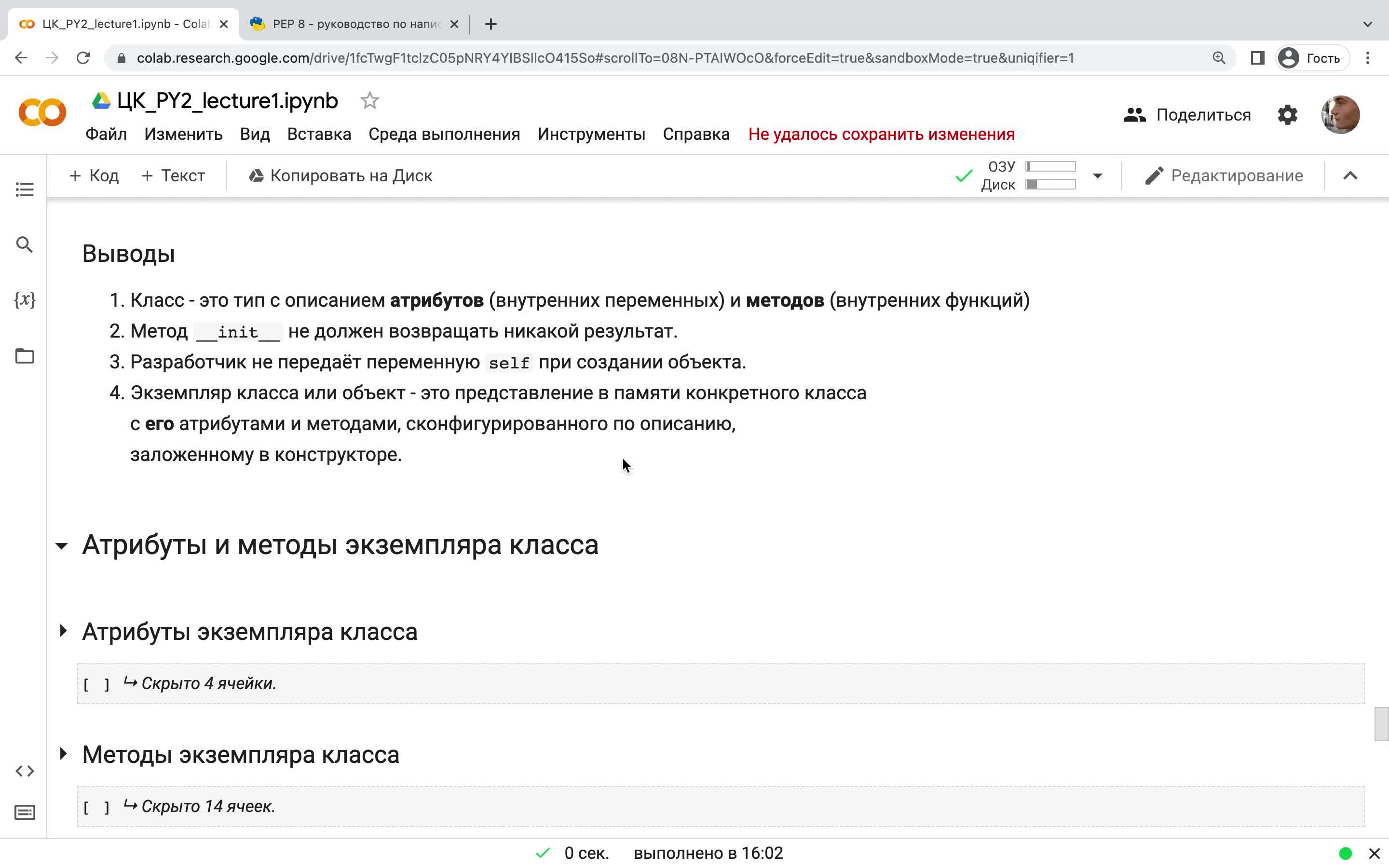Open the Инструменты menu
The image size is (1389, 868).
(x=591, y=135)
